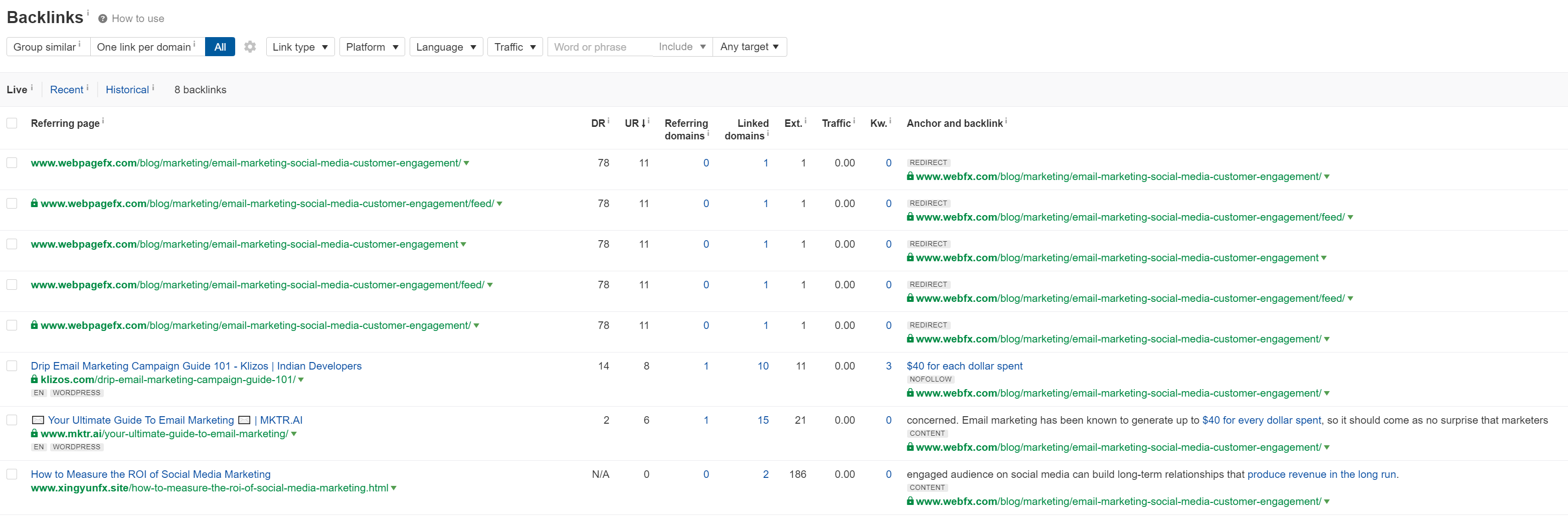The image size is (1568, 527).
Task: Click the "8 backlinks" count text
Action: (x=200, y=90)
